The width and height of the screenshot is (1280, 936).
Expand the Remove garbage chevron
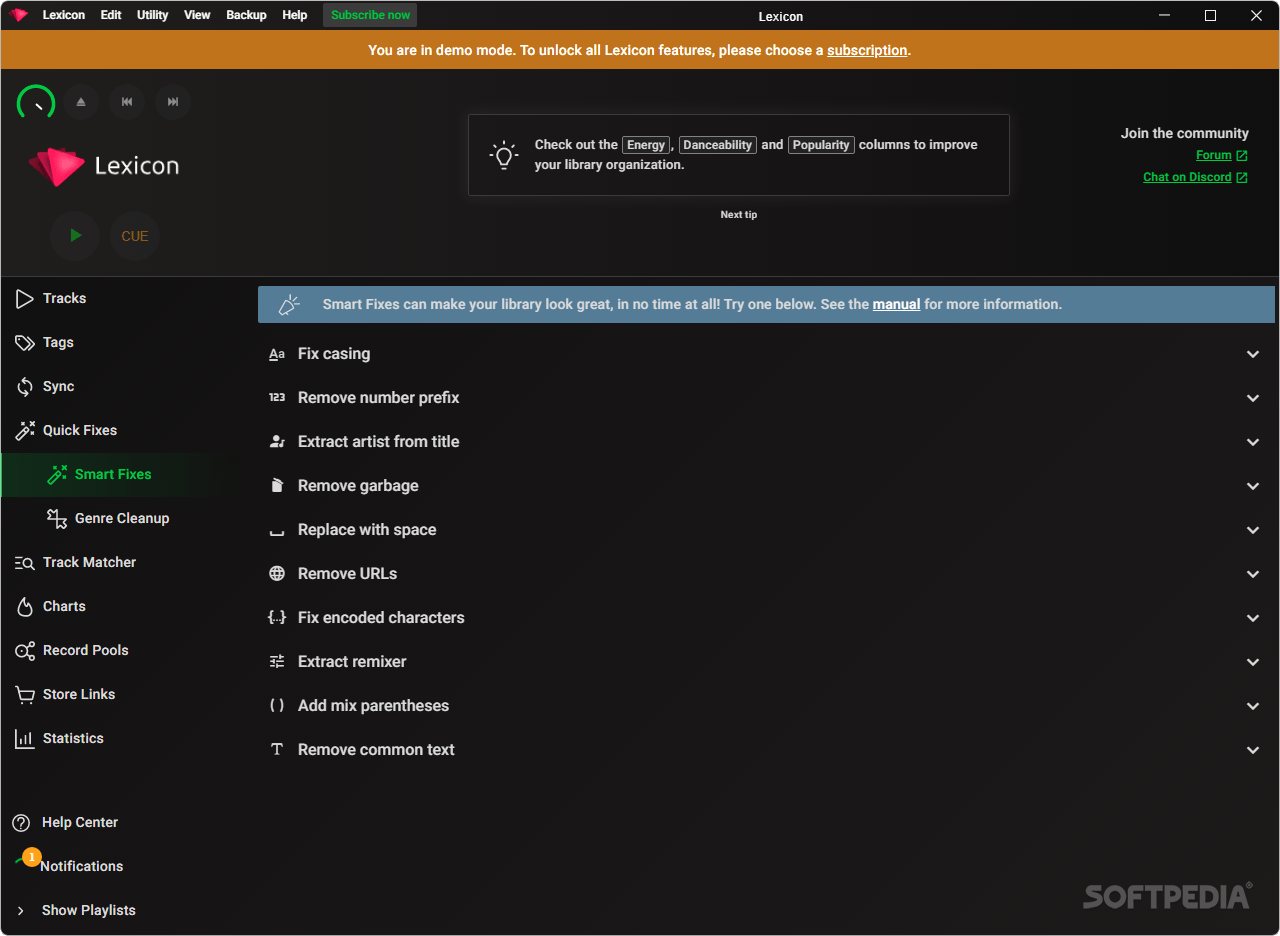[1253, 486]
